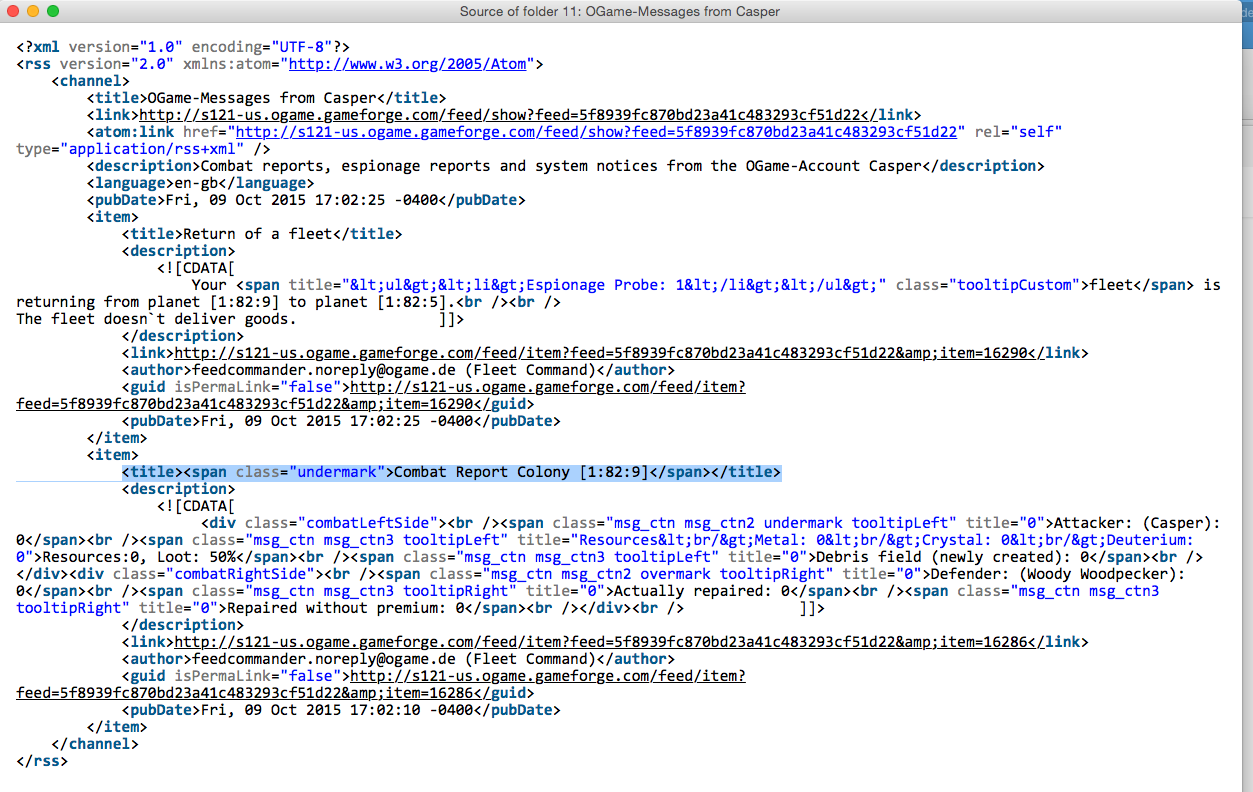The height and width of the screenshot is (792, 1253).
Task: Close the source window with the red button
Action: 13,11
